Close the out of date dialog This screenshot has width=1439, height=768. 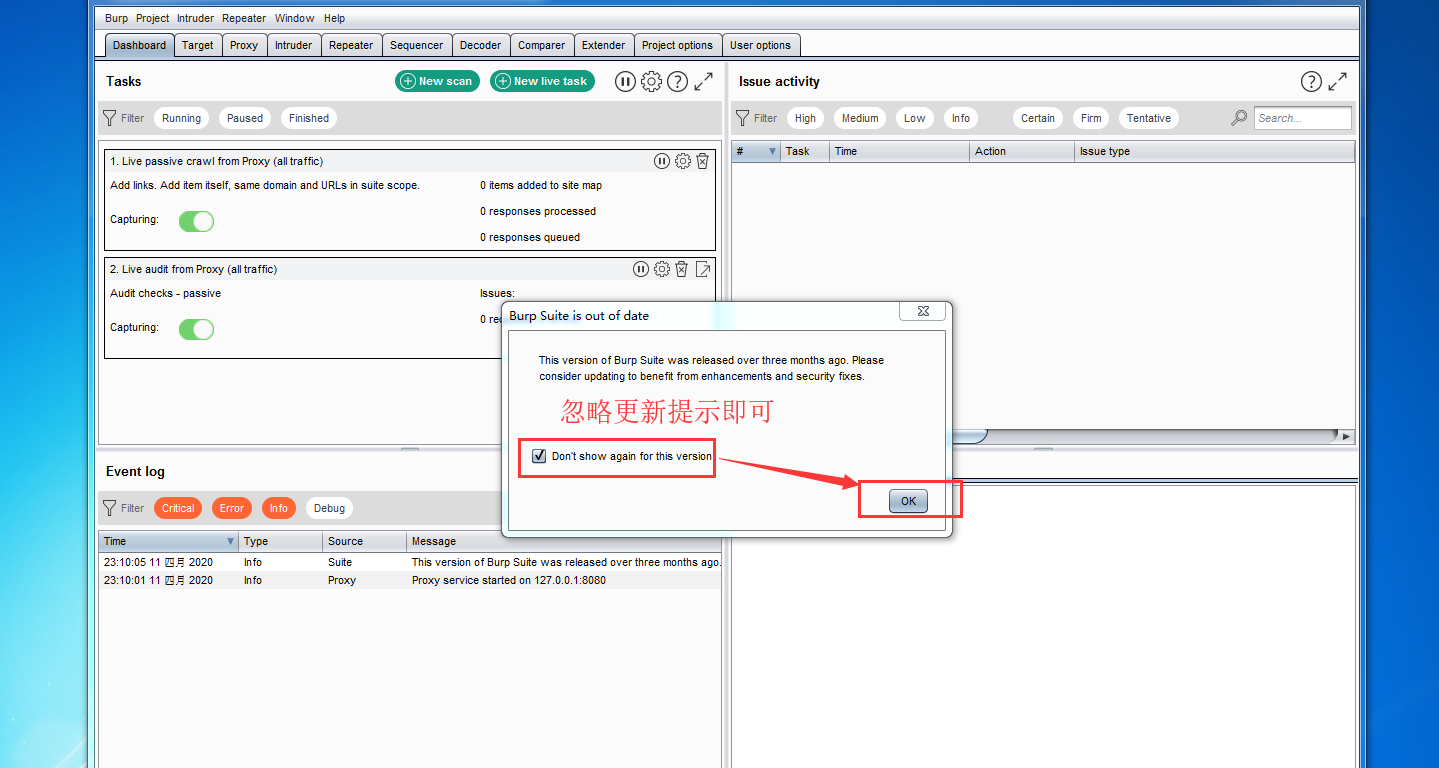923,312
